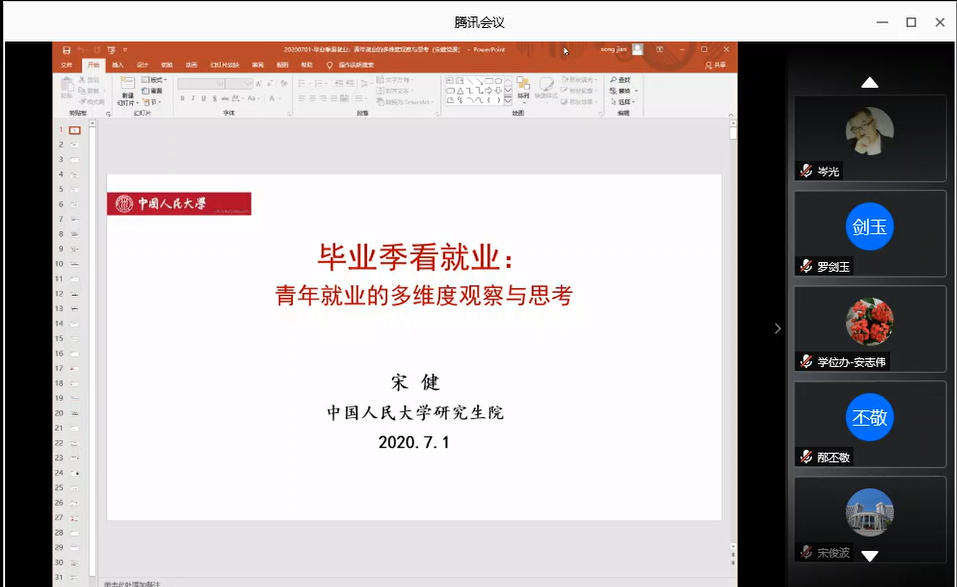
Task: Click the Decrease Font Size icon
Action: point(270,84)
